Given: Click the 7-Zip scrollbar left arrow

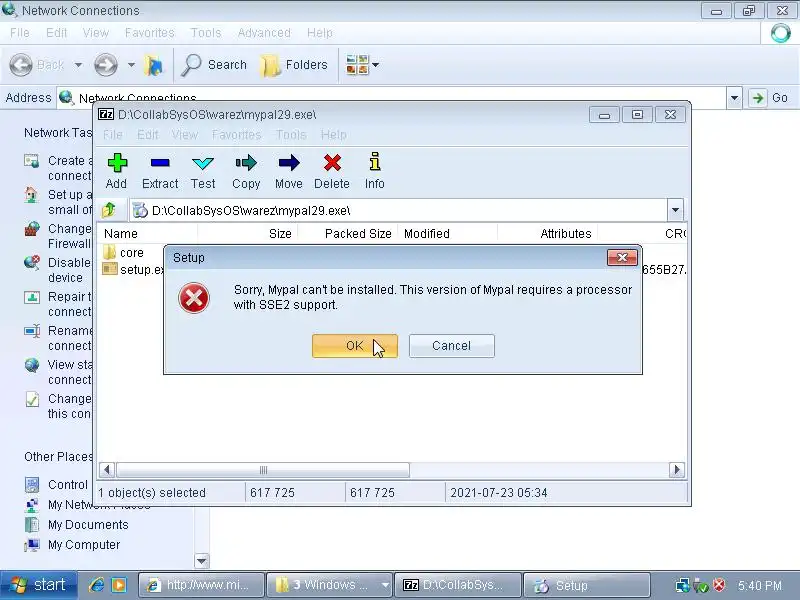Looking at the screenshot, I should 106,469.
